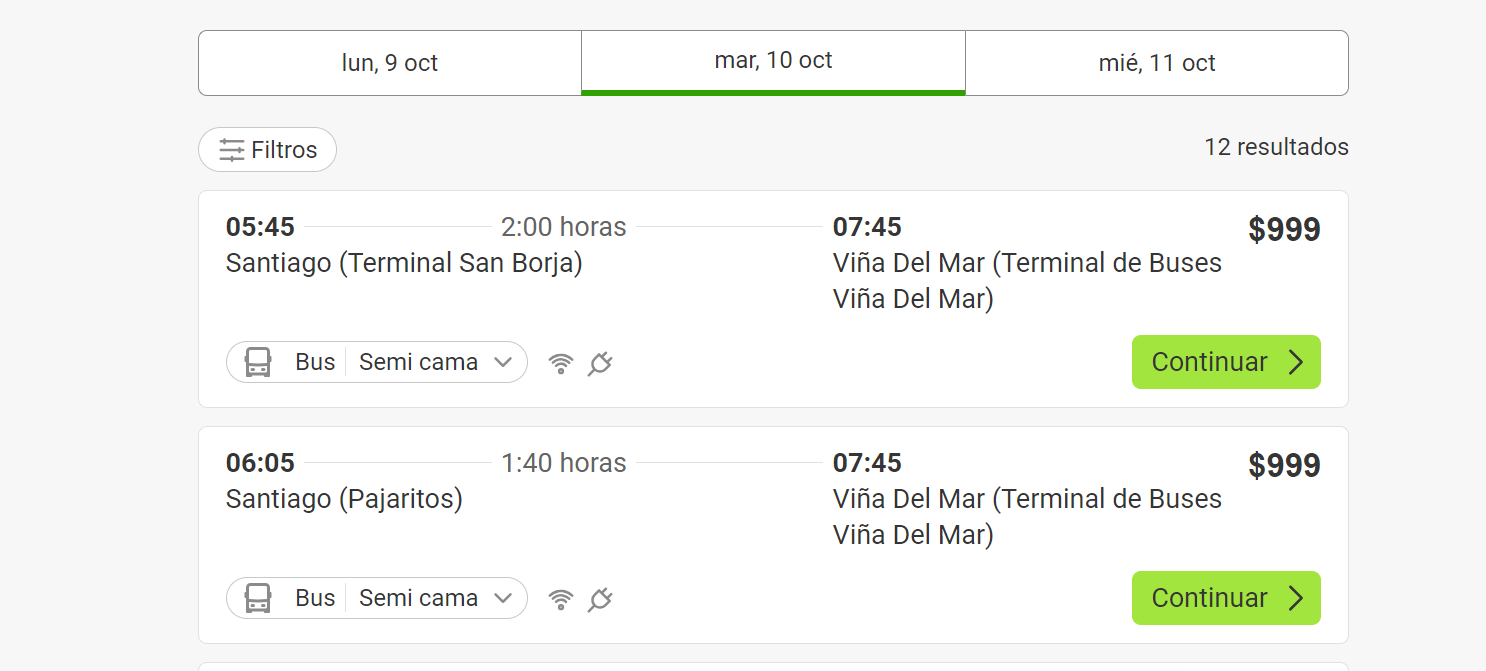The height and width of the screenshot is (671, 1486).
Task: Click the Wi-Fi icon on the 05:45 trip
Action: 561,363
